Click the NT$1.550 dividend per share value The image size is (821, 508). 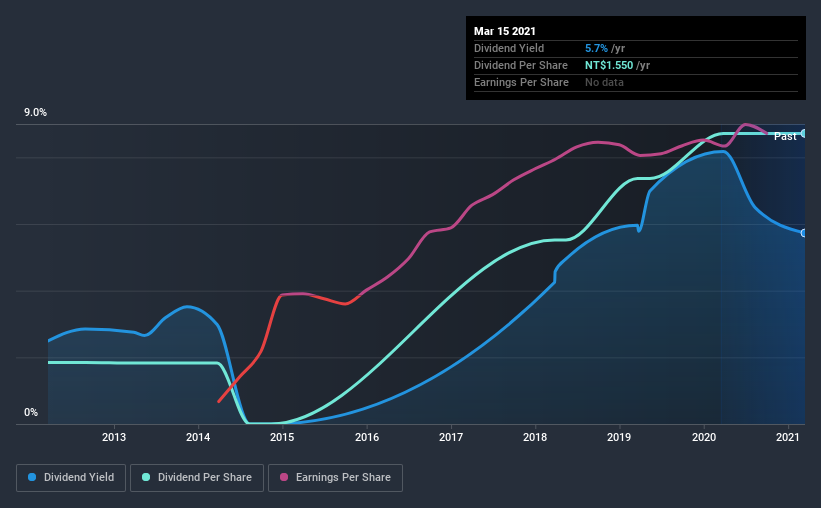tap(609, 65)
